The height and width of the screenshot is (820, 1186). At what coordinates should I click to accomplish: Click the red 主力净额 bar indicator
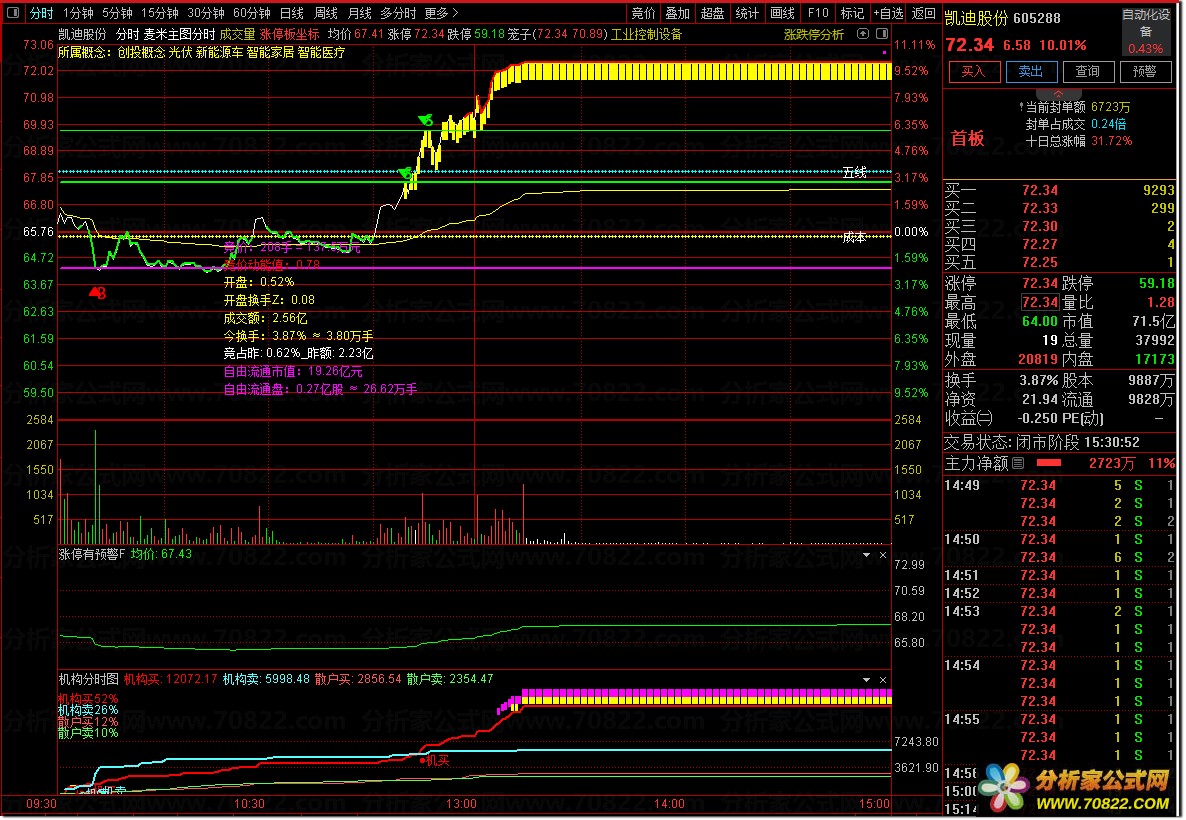coord(1048,463)
